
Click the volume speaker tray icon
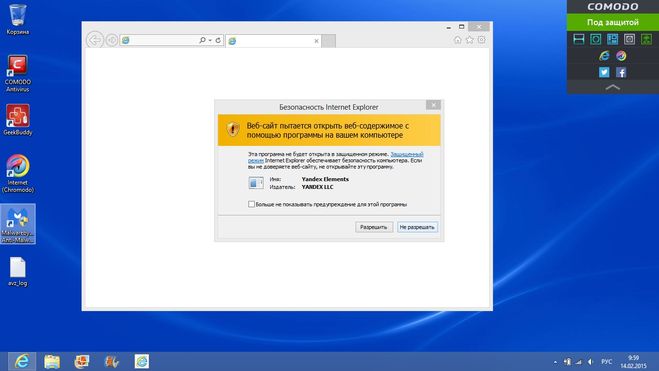590,362
